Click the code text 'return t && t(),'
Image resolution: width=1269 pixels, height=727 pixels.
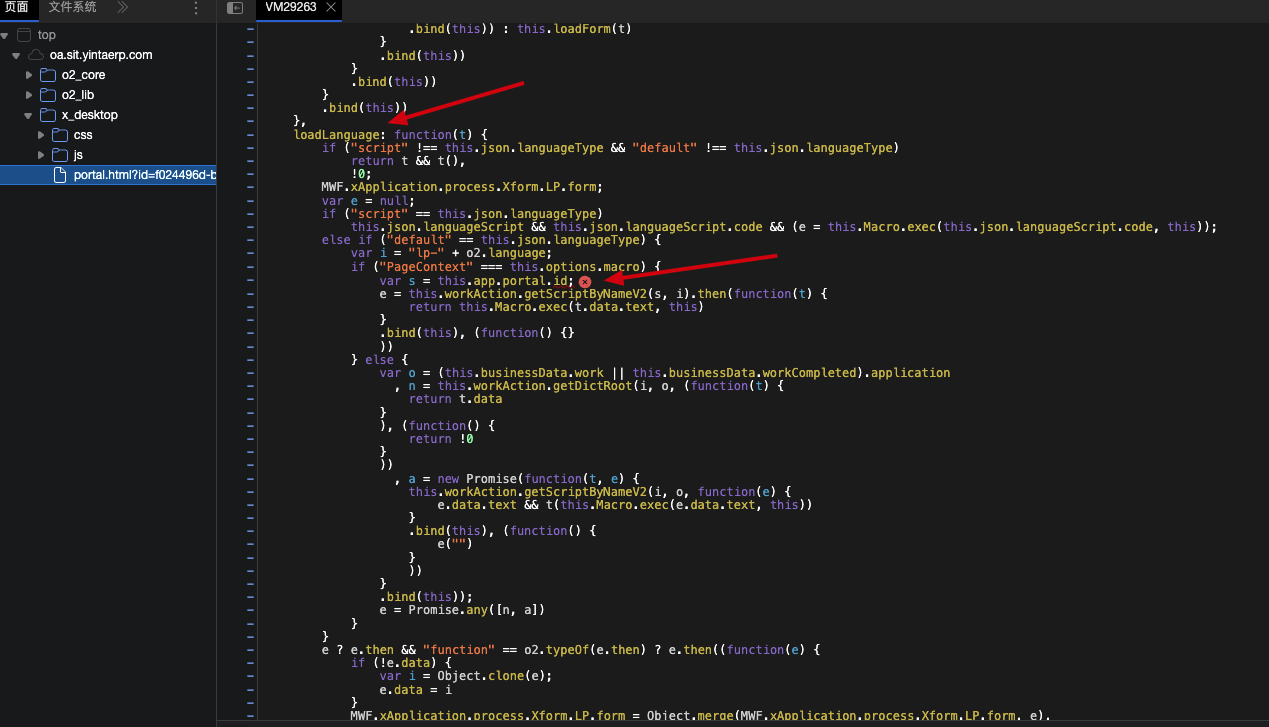click(408, 161)
